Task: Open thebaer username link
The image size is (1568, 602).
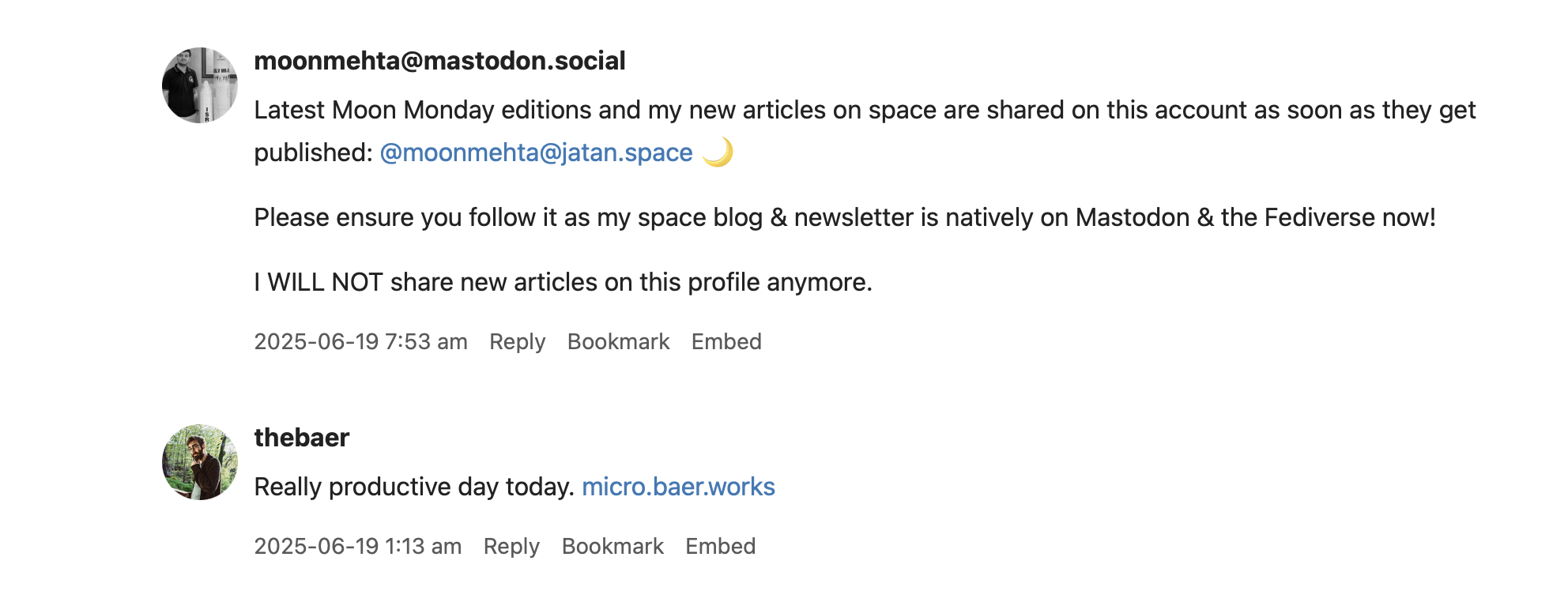Action: (x=301, y=438)
